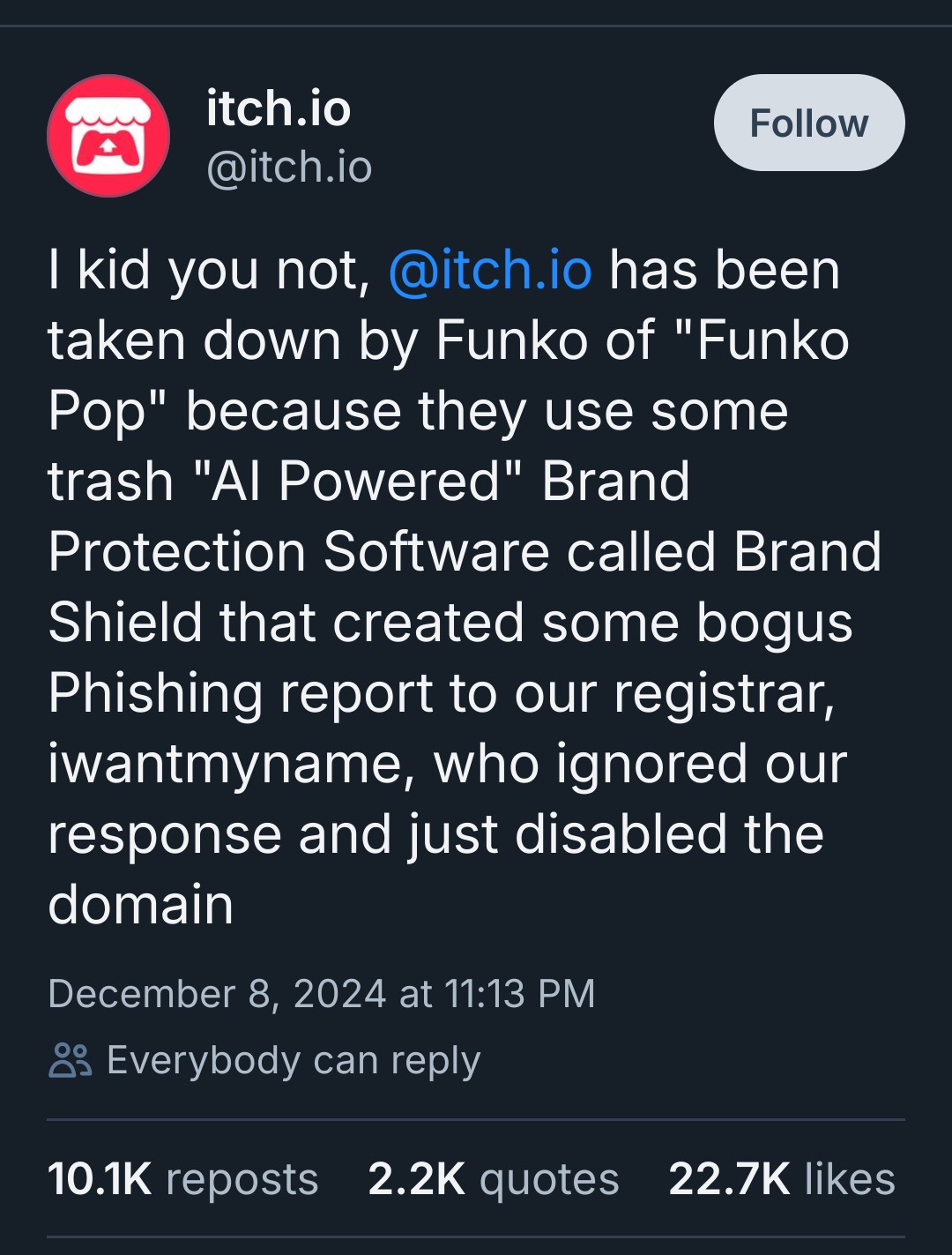The width and height of the screenshot is (952, 1255).
Task: Select the "Everybody can reply" label
Action: (x=294, y=1060)
